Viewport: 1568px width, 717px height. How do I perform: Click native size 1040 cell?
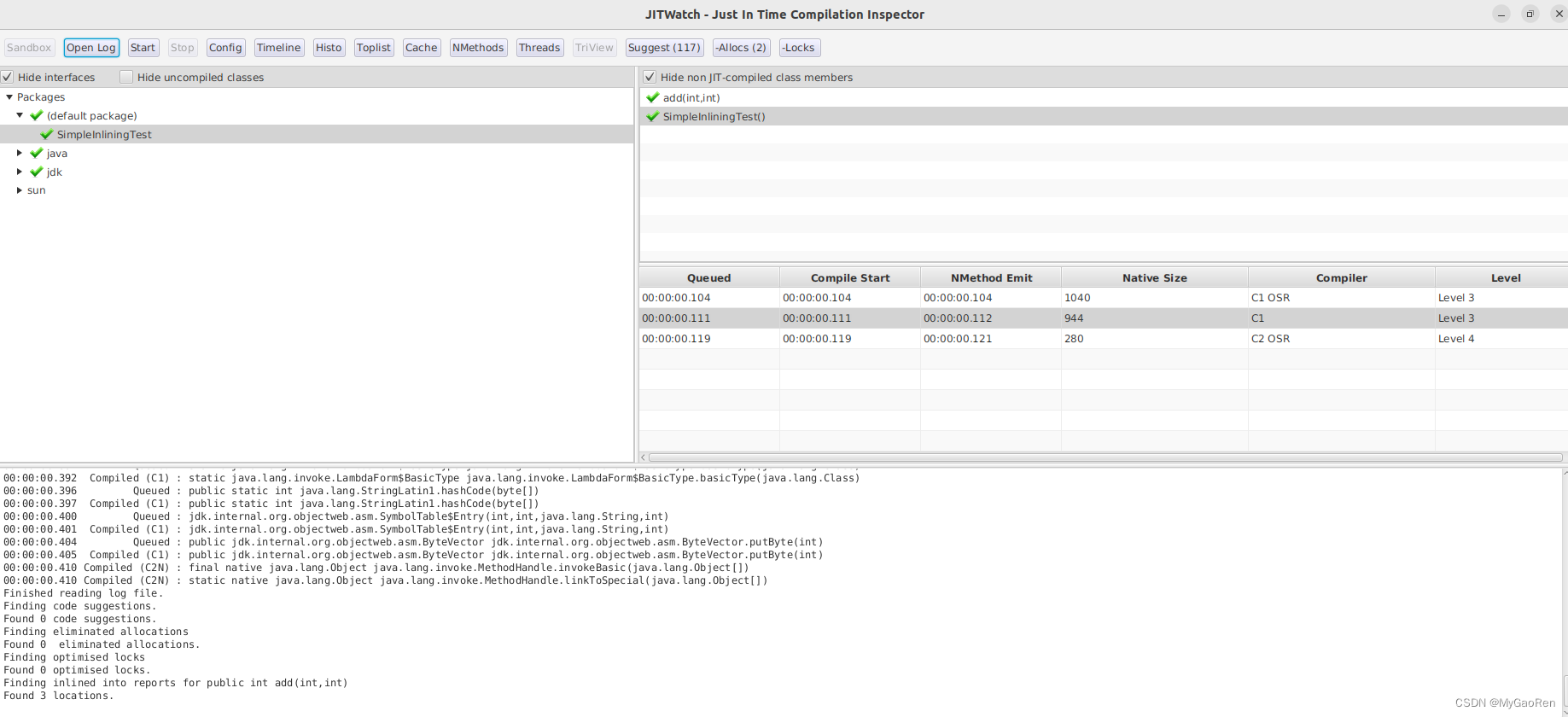[1155, 298]
